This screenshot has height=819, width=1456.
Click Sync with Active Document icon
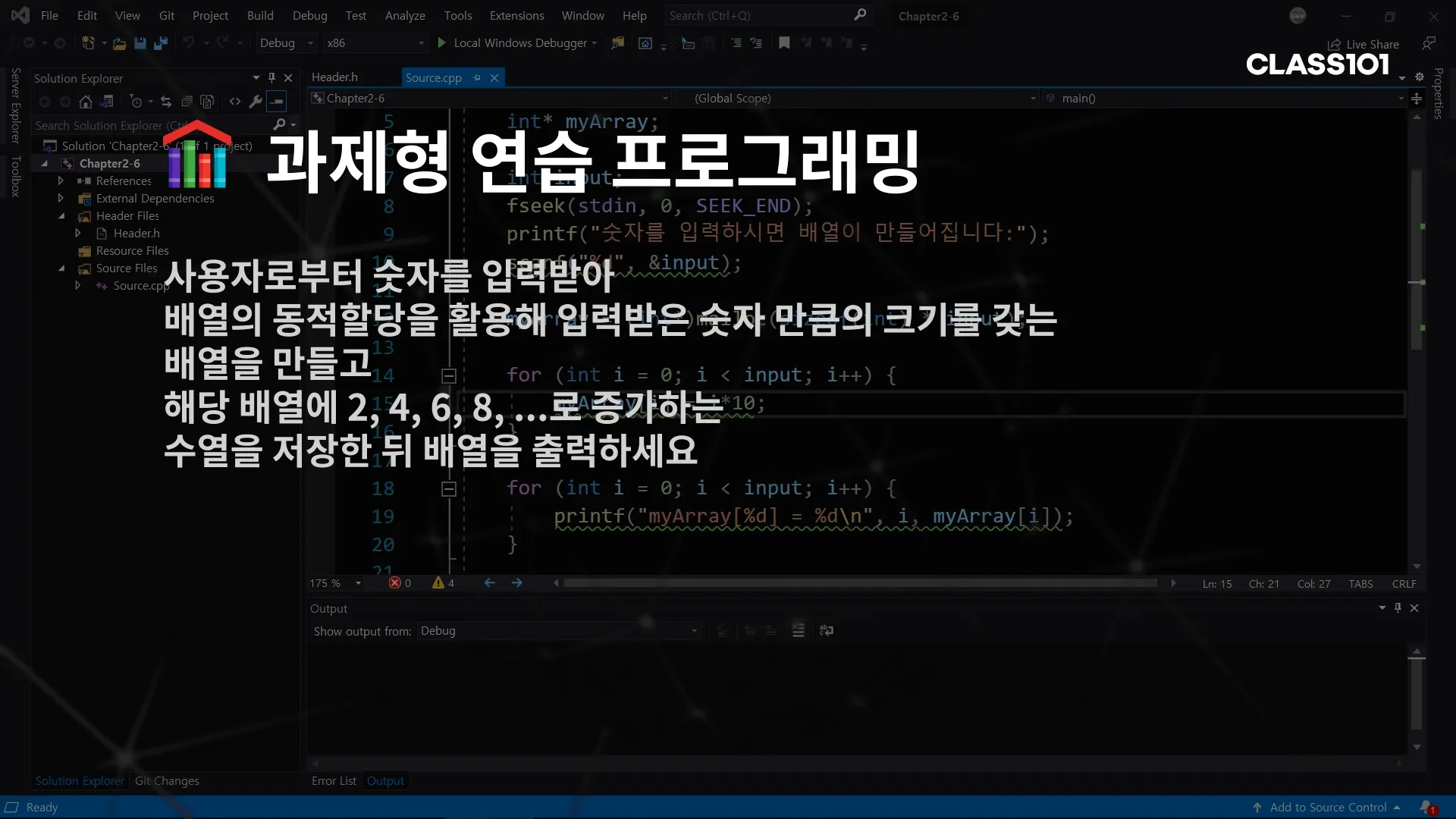click(x=166, y=102)
